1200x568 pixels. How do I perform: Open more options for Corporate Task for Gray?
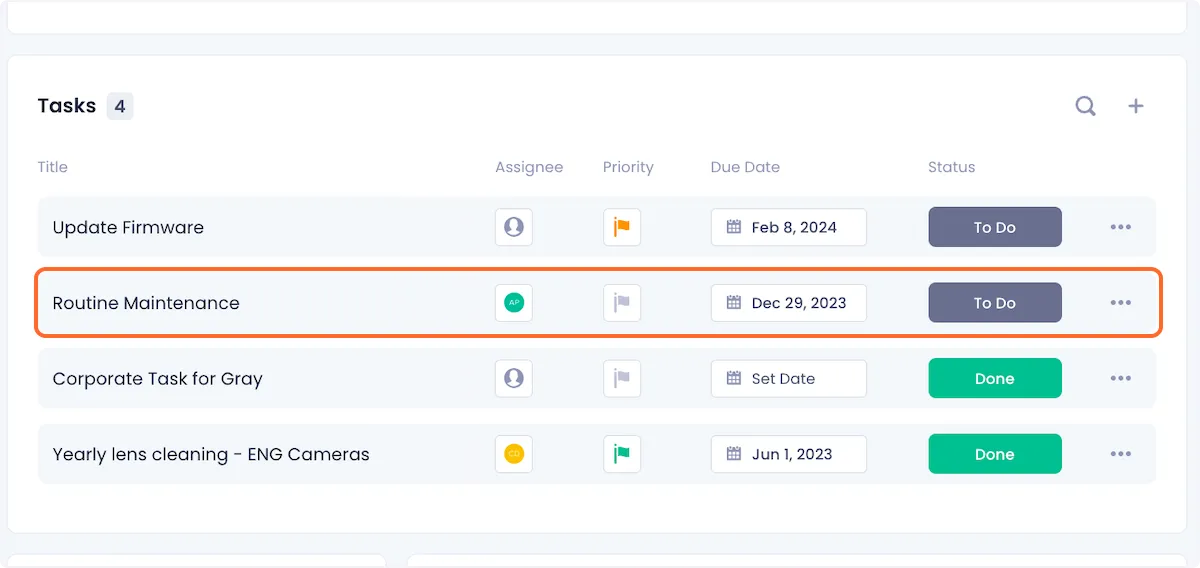(x=1121, y=379)
